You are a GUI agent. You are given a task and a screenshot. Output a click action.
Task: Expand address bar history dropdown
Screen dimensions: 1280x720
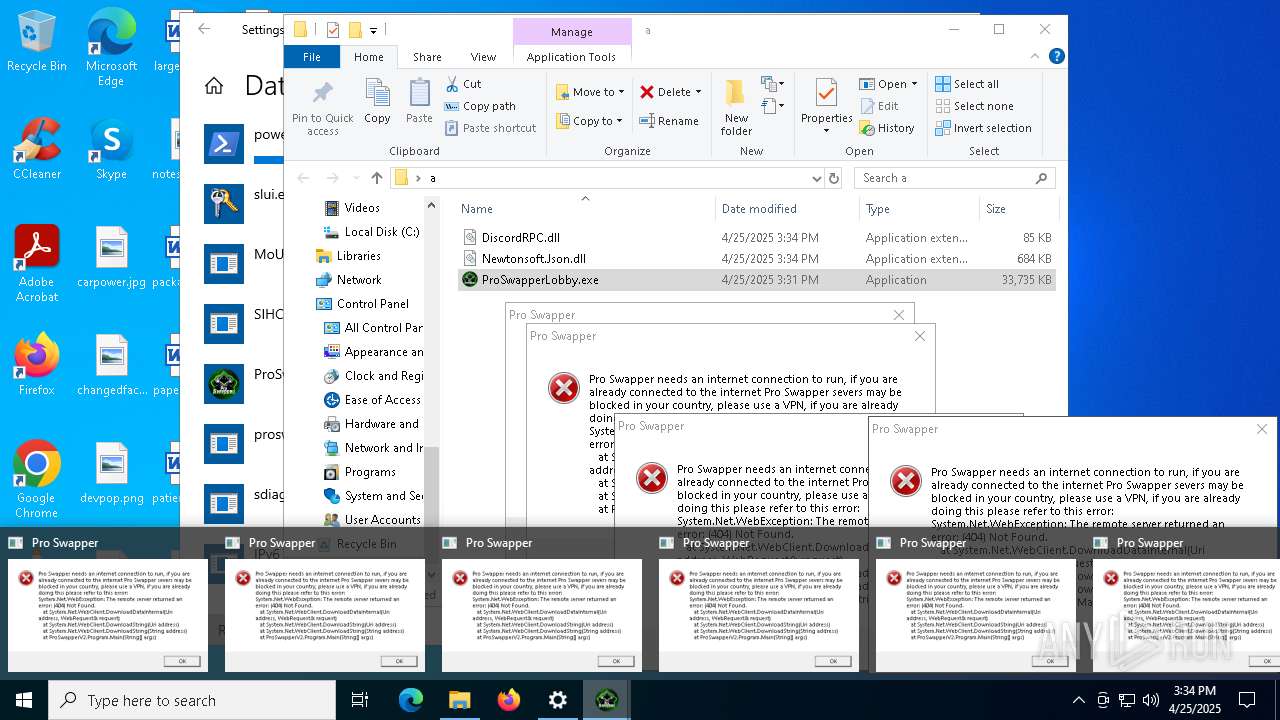coord(816,178)
